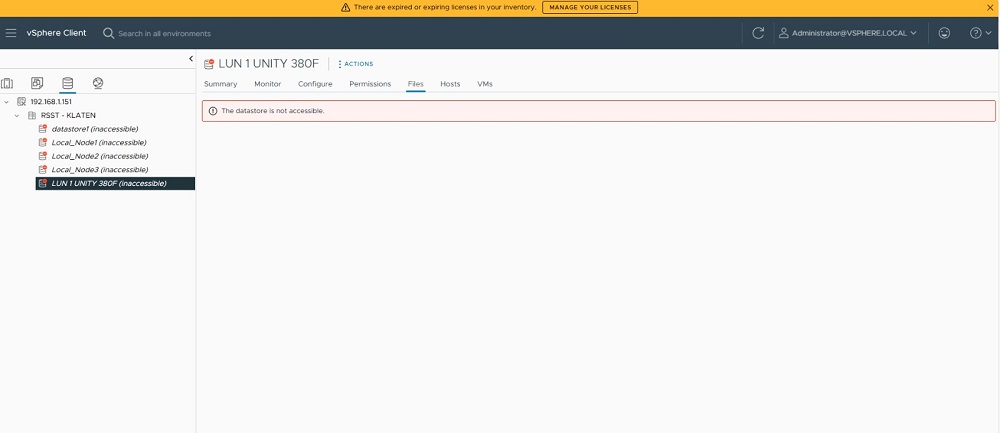Open Administrator@VSPHERE.LOCAL user dropdown
1000x433 pixels.
coord(848,33)
